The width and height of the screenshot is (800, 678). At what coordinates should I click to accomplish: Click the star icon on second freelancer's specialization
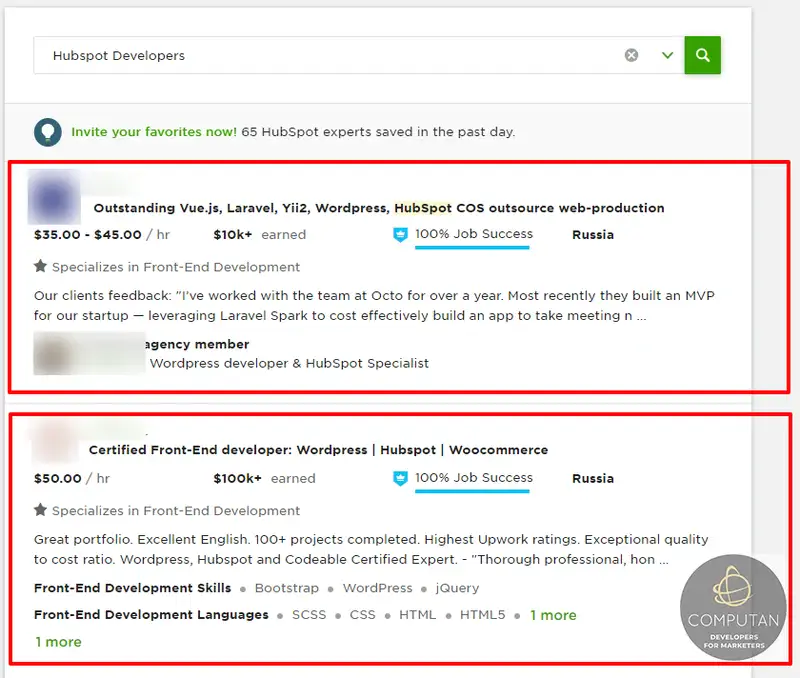pos(40,510)
